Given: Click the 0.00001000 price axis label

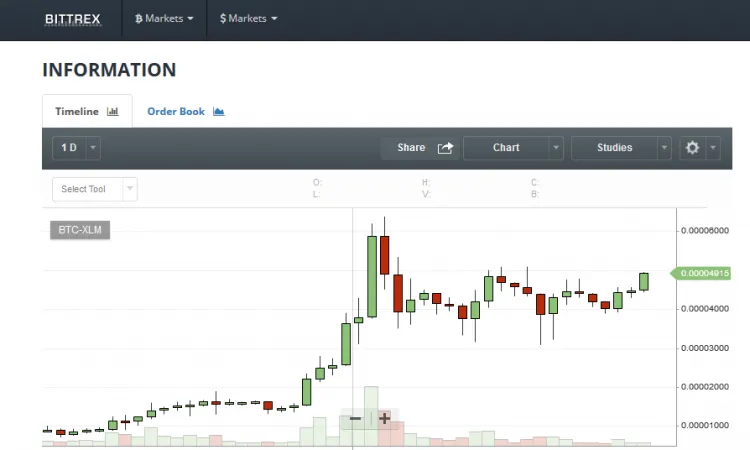Looking at the screenshot, I should 705,425.
